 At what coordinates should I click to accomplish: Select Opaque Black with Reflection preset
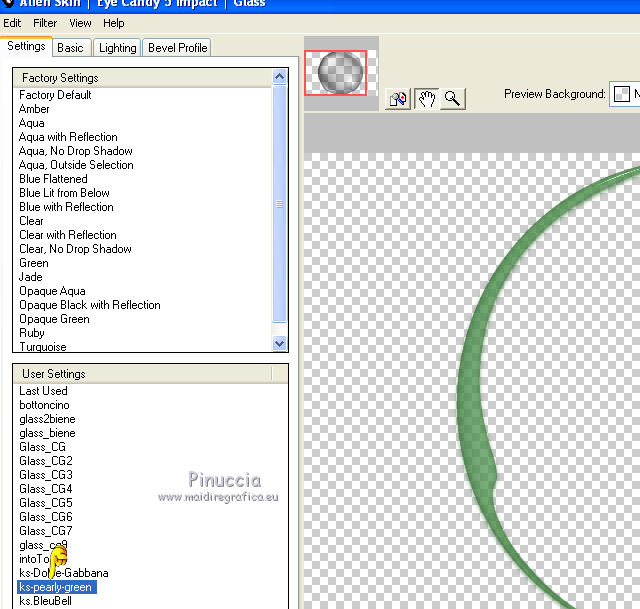89,305
